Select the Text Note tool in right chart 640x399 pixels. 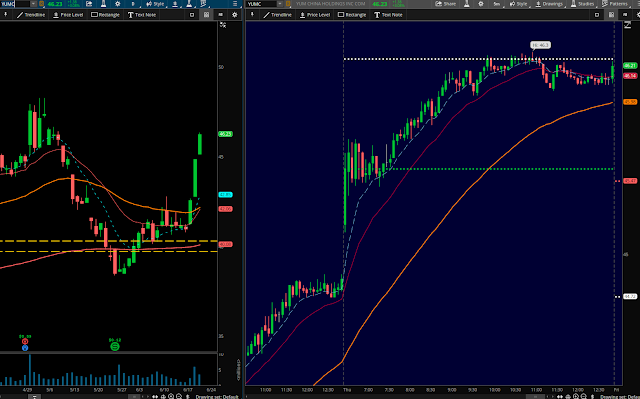tap(388, 15)
